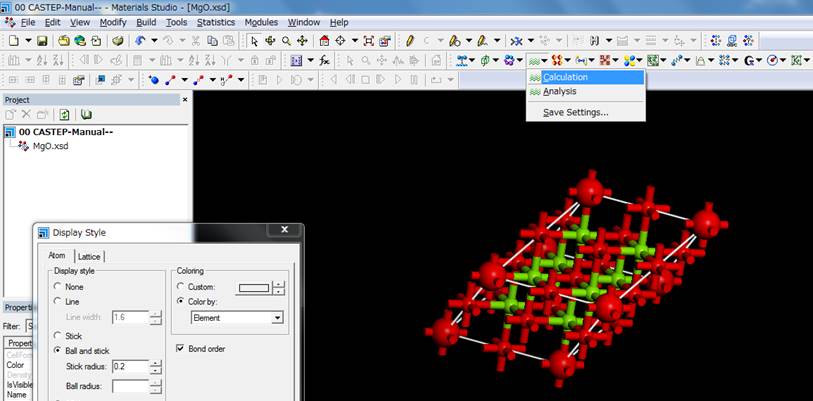This screenshot has width=813, height=401.
Task: Open the Undo history dropdown arrow
Action: point(154,40)
